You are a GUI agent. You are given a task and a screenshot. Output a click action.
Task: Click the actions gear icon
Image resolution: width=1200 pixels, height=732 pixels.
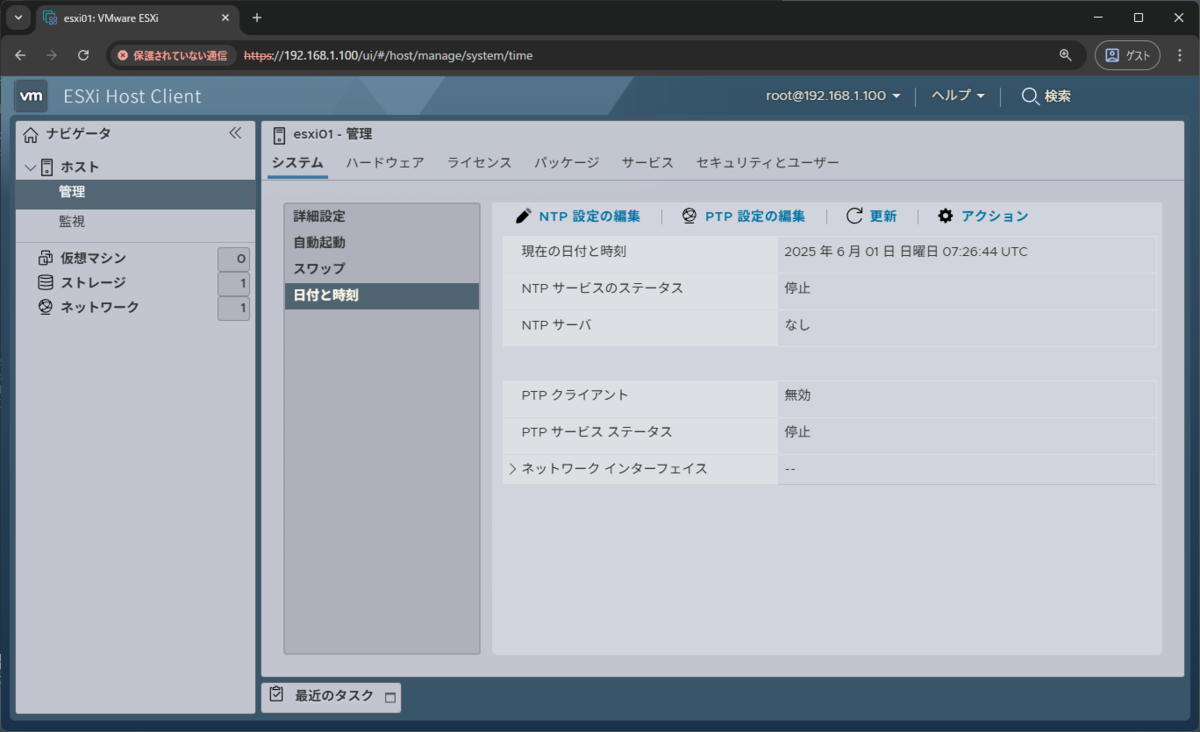point(945,216)
